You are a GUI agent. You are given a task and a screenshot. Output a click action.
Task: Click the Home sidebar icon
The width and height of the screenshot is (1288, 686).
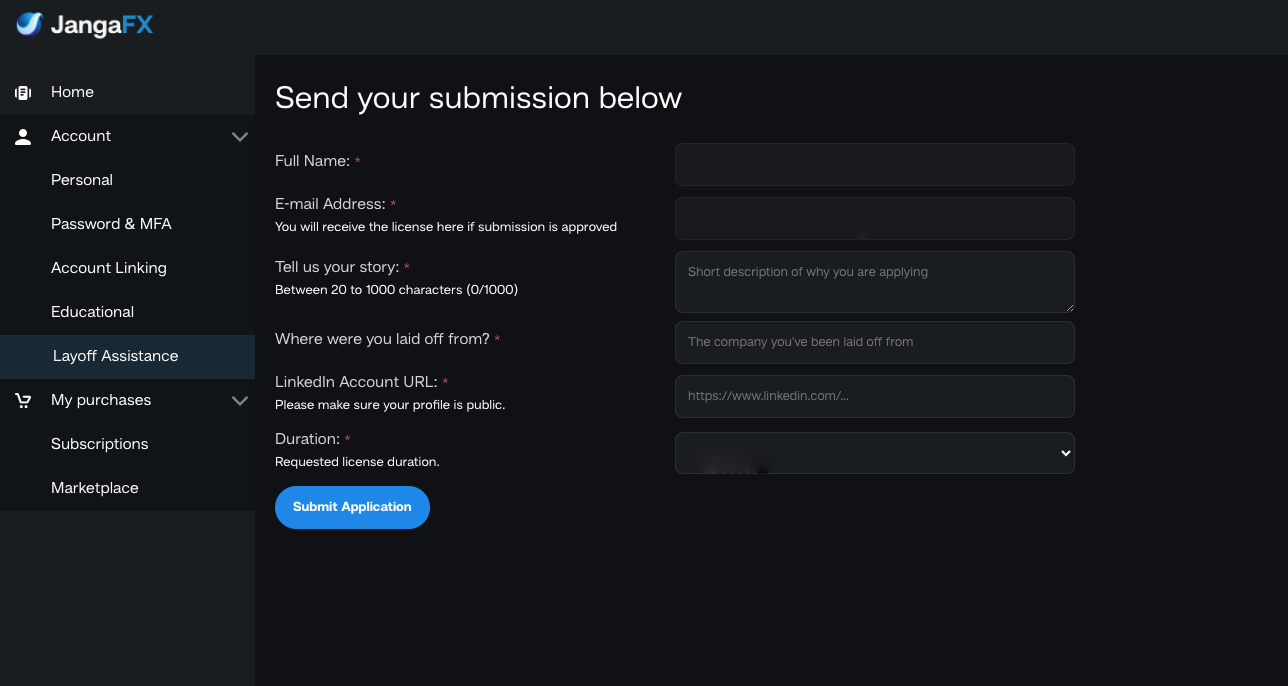pos(23,92)
